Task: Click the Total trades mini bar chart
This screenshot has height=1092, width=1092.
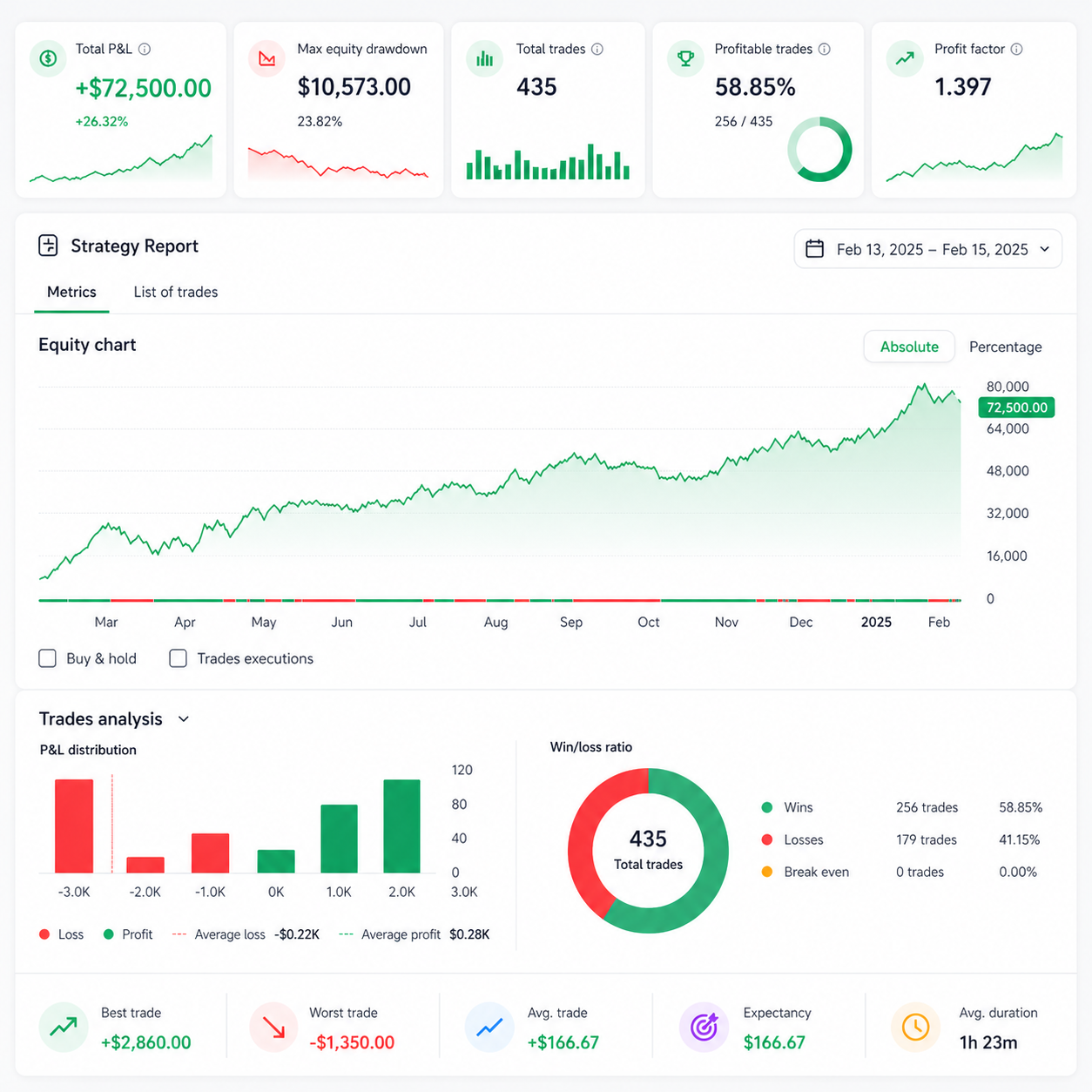Action: click(548, 162)
